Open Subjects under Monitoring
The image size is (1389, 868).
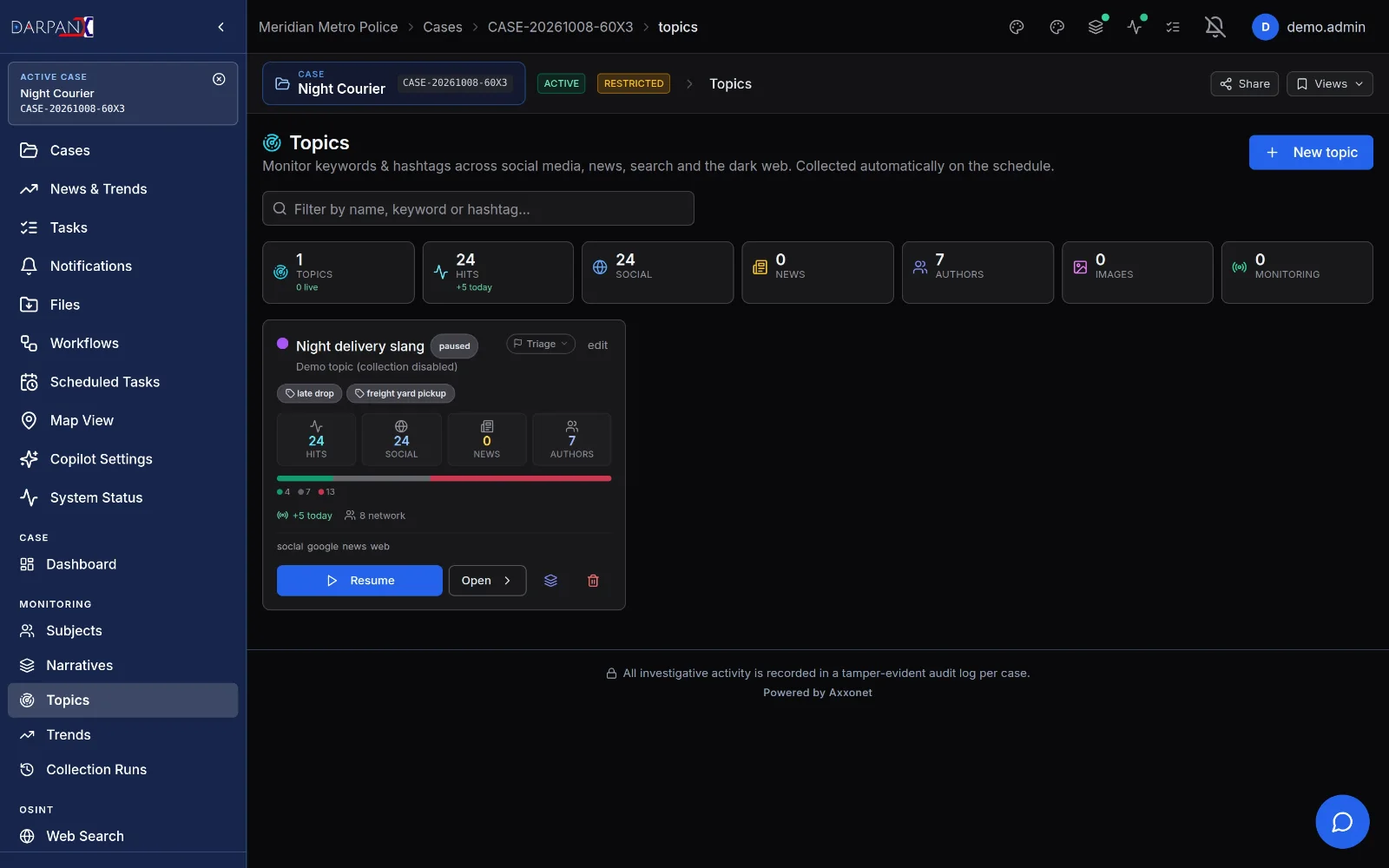click(x=122, y=630)
